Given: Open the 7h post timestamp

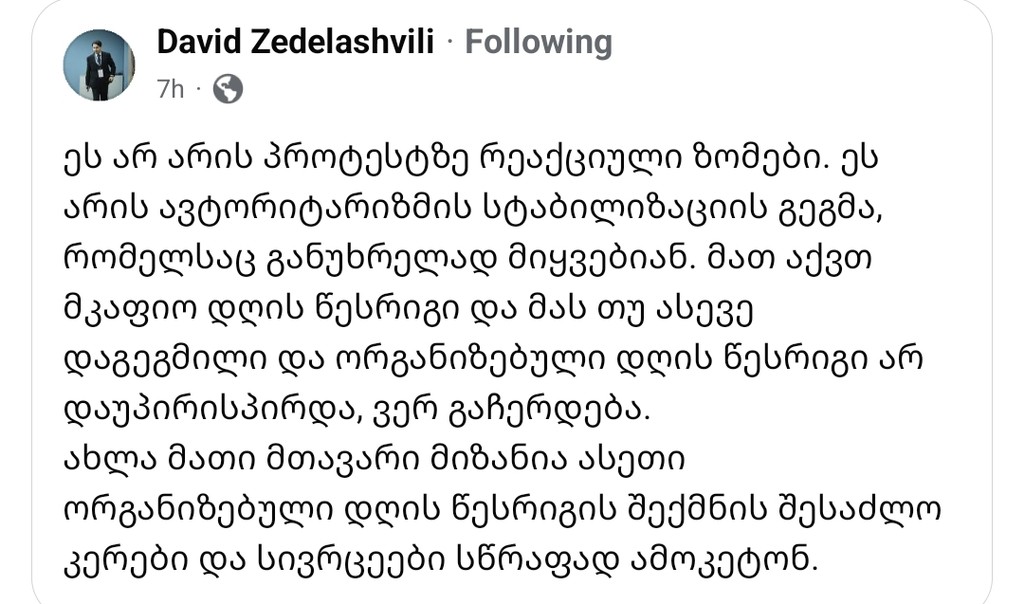Looking at the screenshot, I should [170, 89].
